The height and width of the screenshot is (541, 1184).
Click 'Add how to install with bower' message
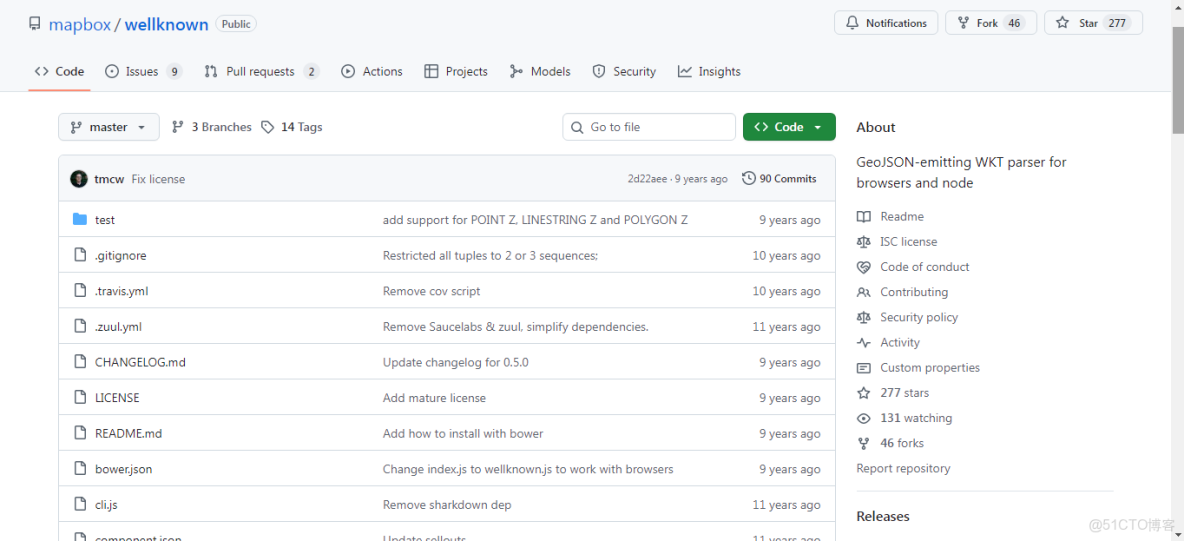[463, 433]
